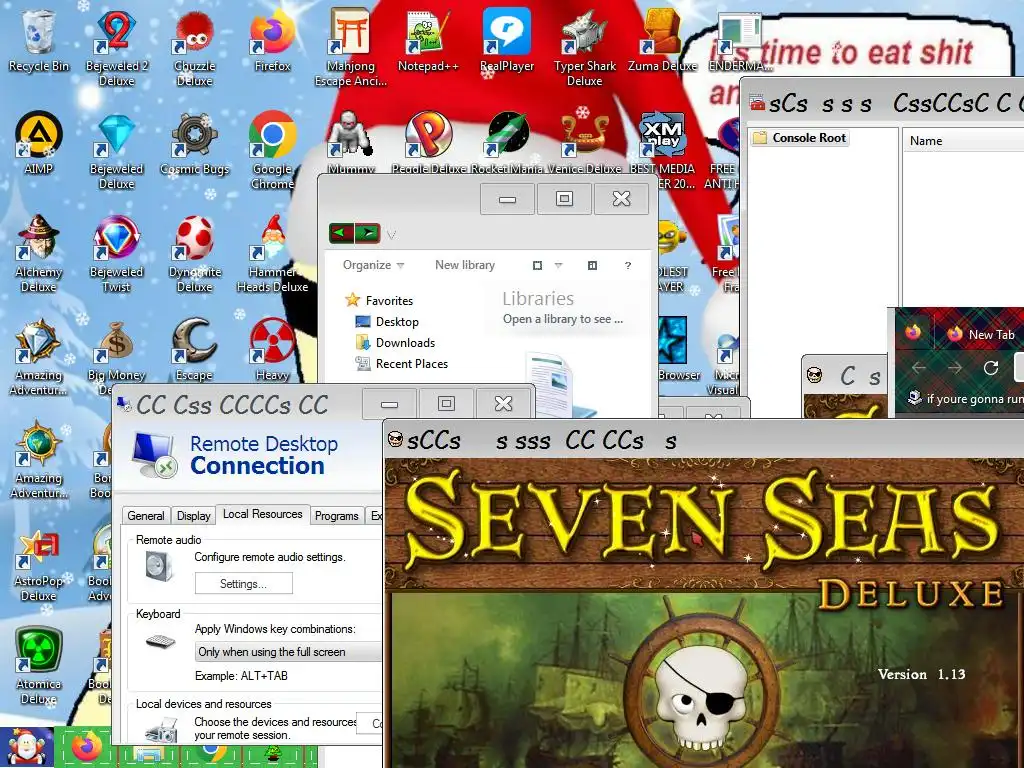
Task: Click the help question mark in Libraries
Action: pyautogui.click(x=628, y=265)
